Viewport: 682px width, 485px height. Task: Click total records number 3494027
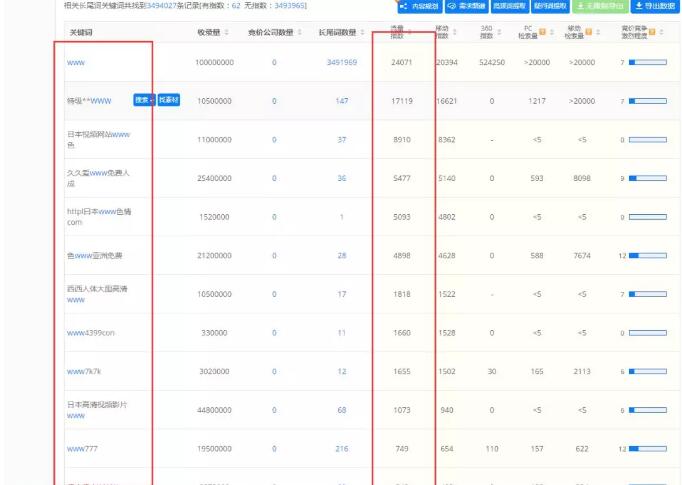pos(161,6)
